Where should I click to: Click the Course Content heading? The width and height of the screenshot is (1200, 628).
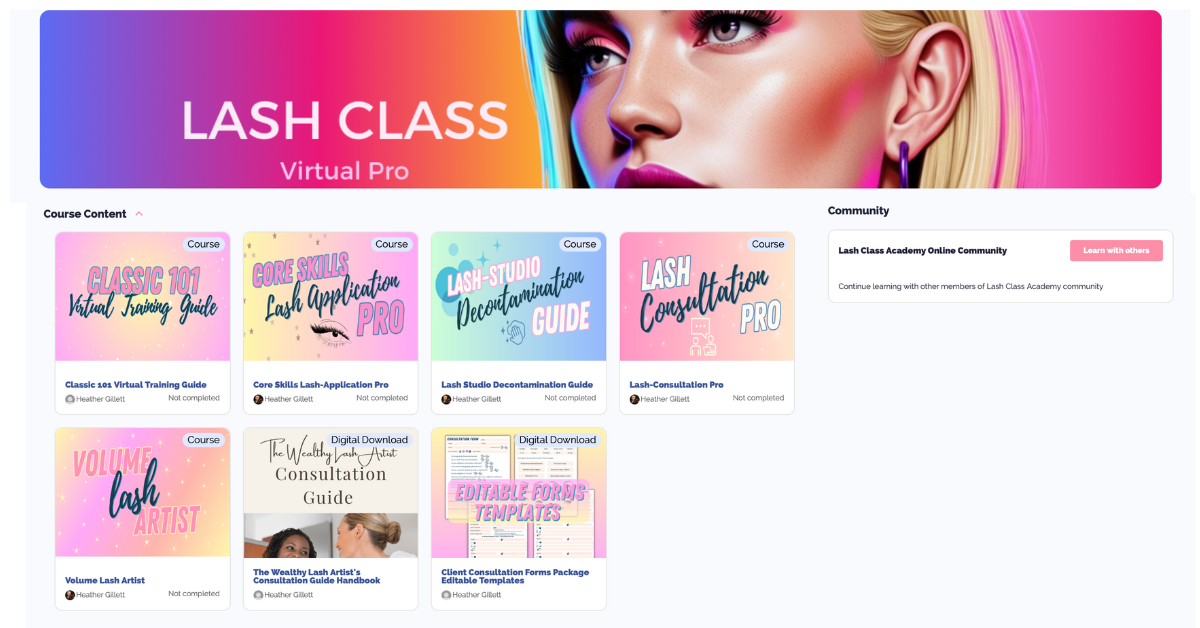[85, 214]
